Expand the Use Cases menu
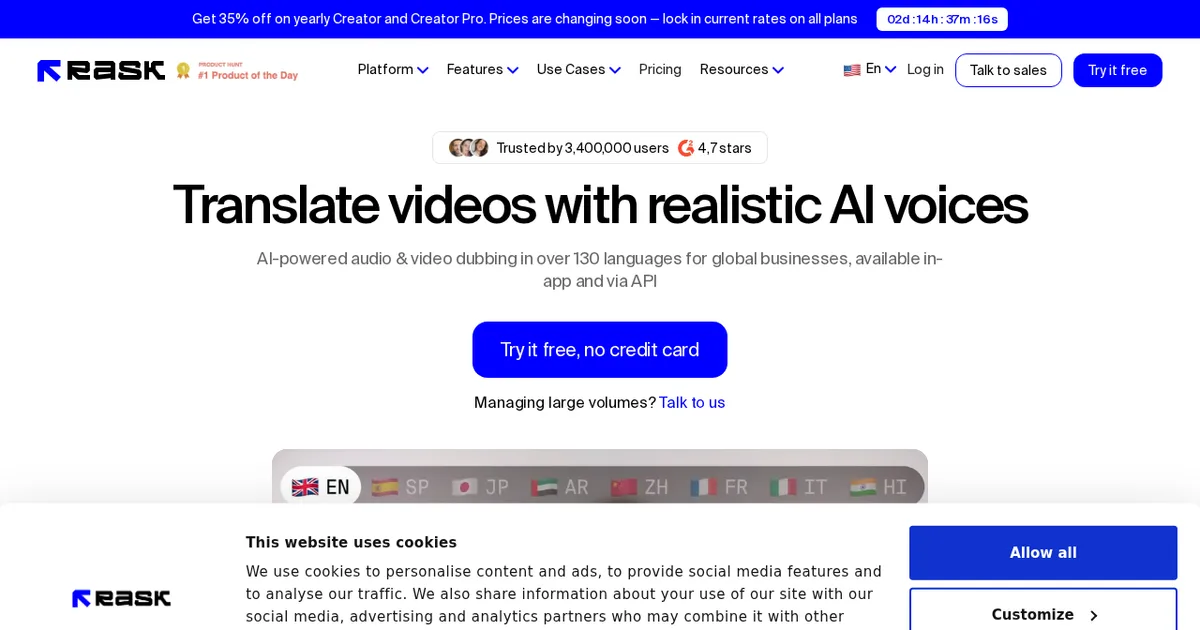The height and width of the screenshot is (630, 1200). [x=579, y=70]
